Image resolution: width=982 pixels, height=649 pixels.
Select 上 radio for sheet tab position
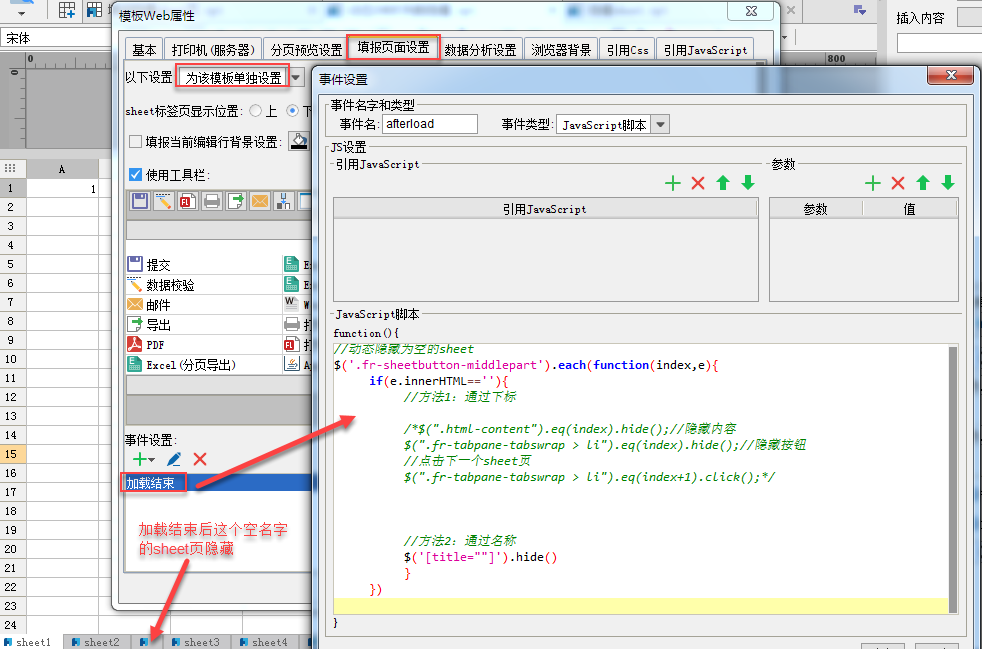coord(256,111)
